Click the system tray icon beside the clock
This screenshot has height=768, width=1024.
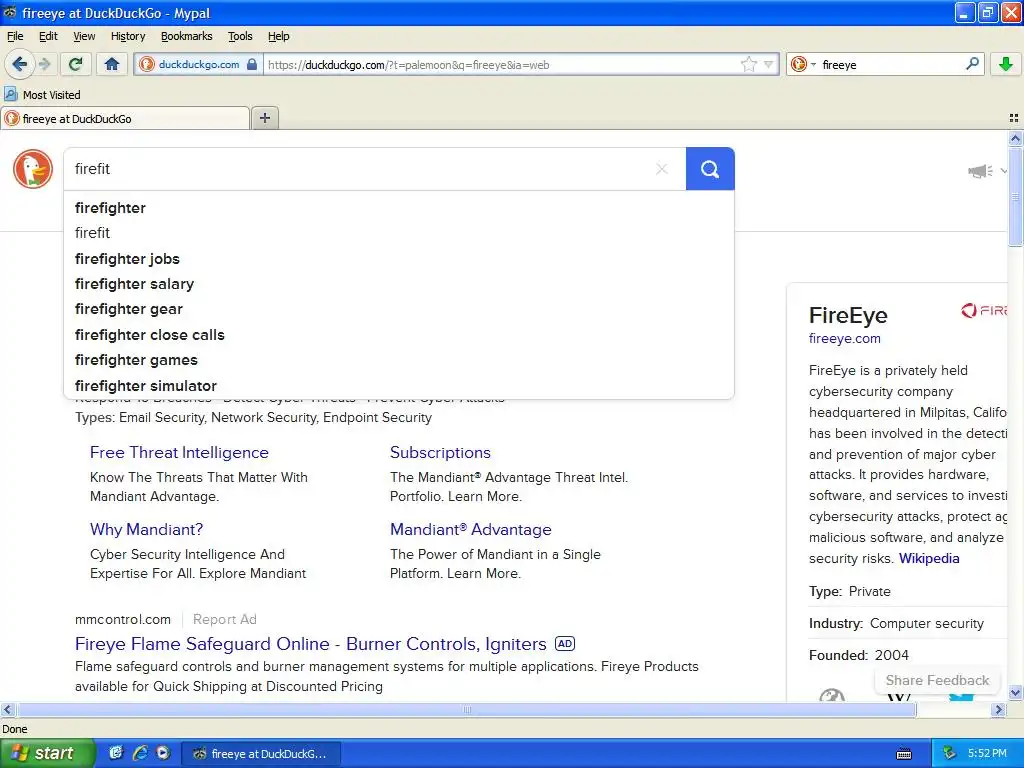pyautogui.click(x=949, y=754)
